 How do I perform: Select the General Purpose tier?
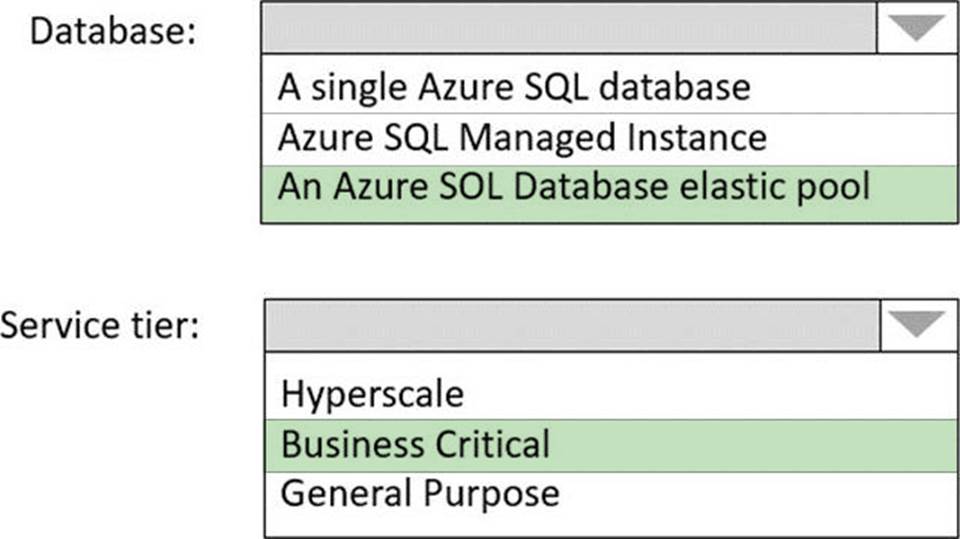(420, 493)
